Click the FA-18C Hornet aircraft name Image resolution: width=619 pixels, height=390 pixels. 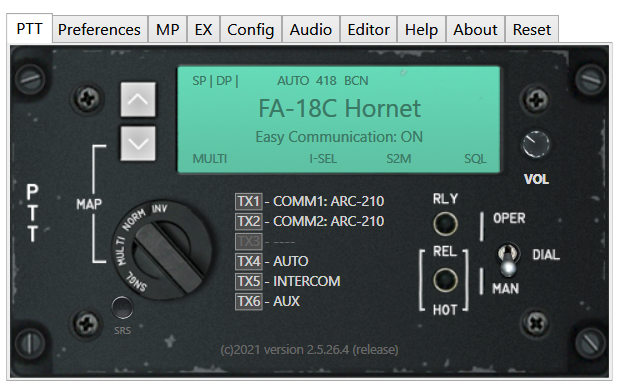[340, 108]
